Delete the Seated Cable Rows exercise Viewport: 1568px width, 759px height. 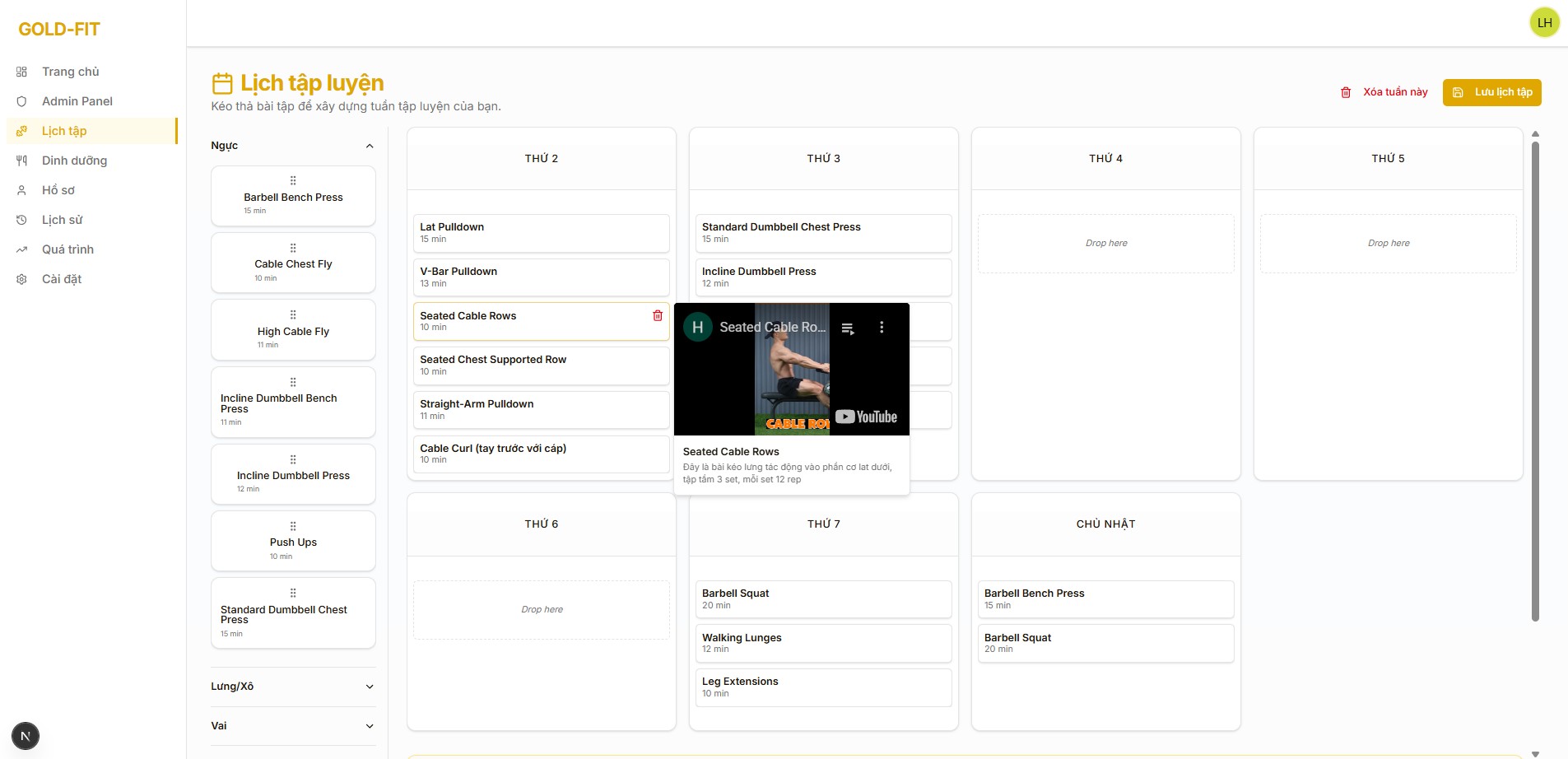657,316
